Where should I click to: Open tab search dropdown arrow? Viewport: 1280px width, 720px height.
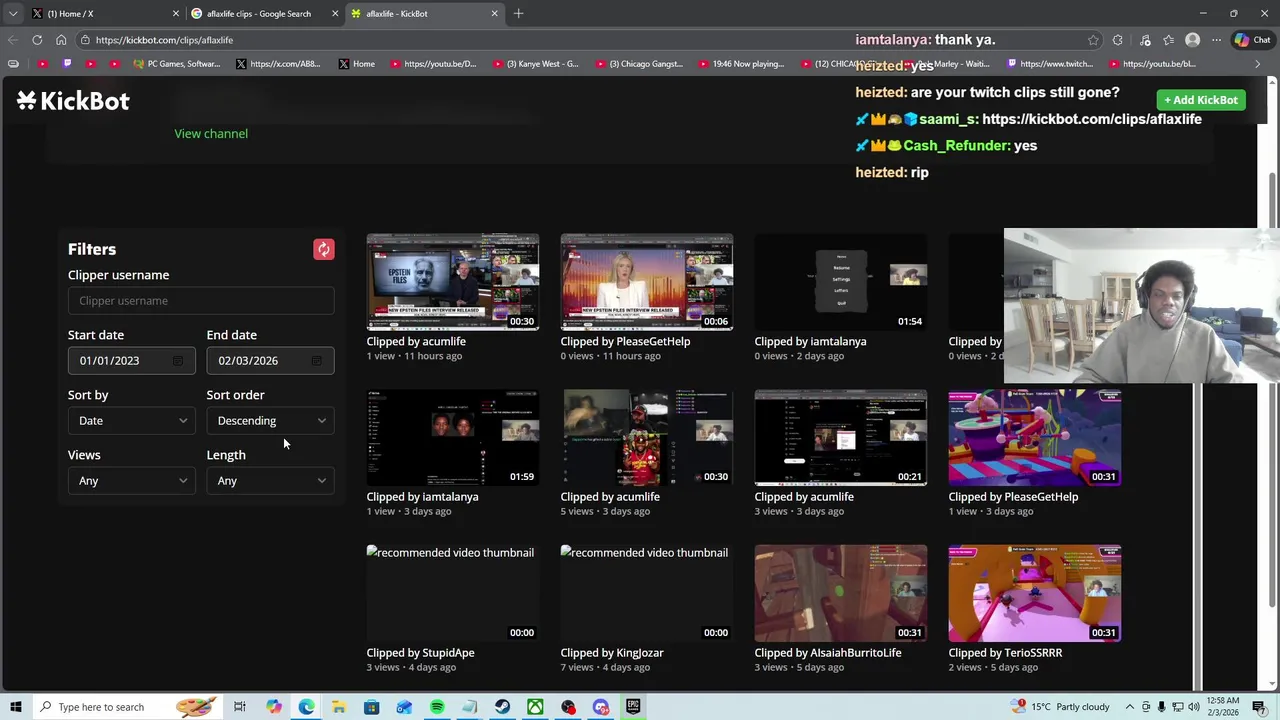pyautogui.click(x=12, y=14)
